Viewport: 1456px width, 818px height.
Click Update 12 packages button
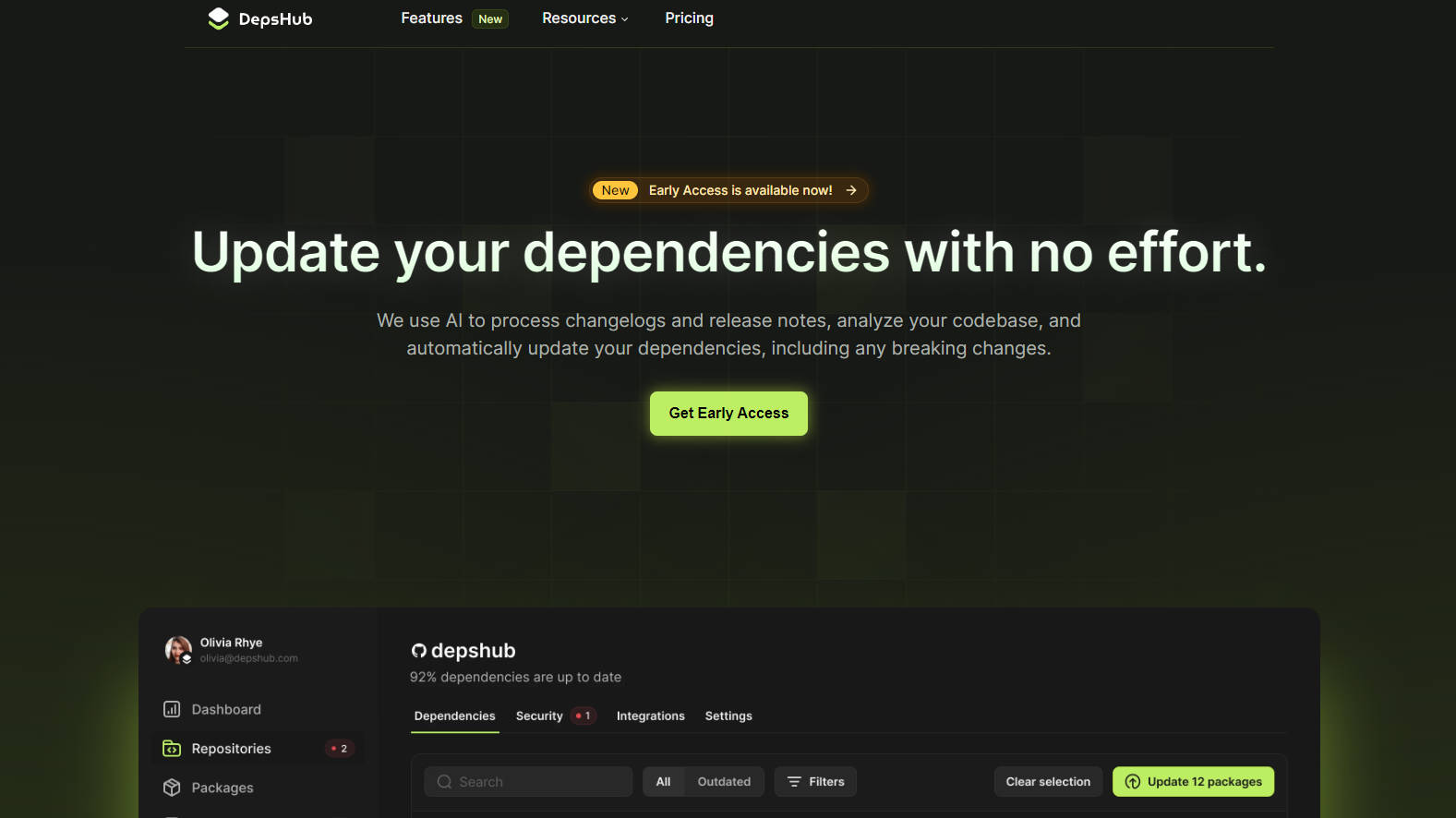[1193, 782]
